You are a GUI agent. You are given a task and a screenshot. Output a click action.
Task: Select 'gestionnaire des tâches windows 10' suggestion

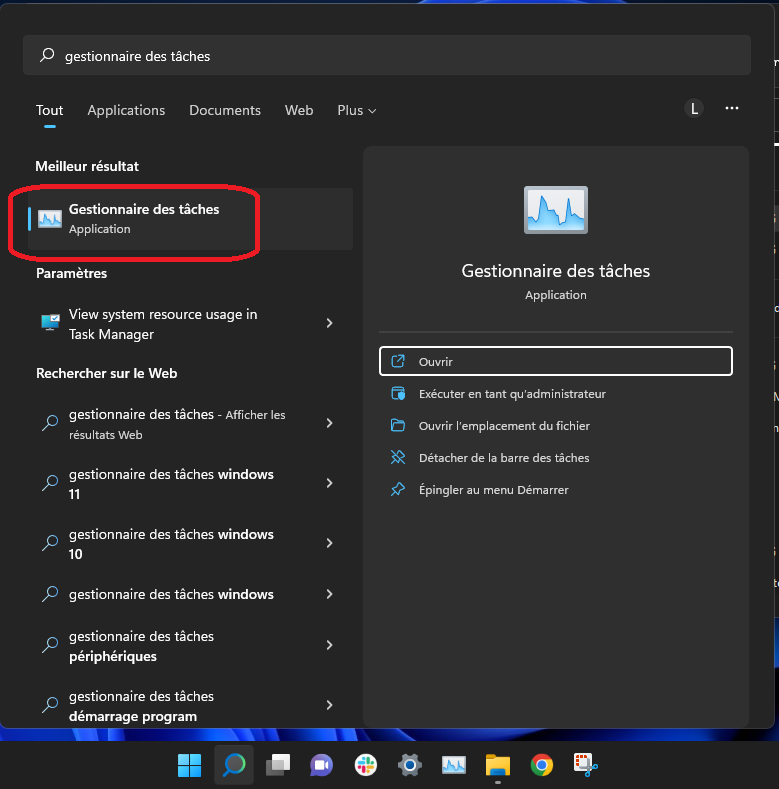click(171, 544)
